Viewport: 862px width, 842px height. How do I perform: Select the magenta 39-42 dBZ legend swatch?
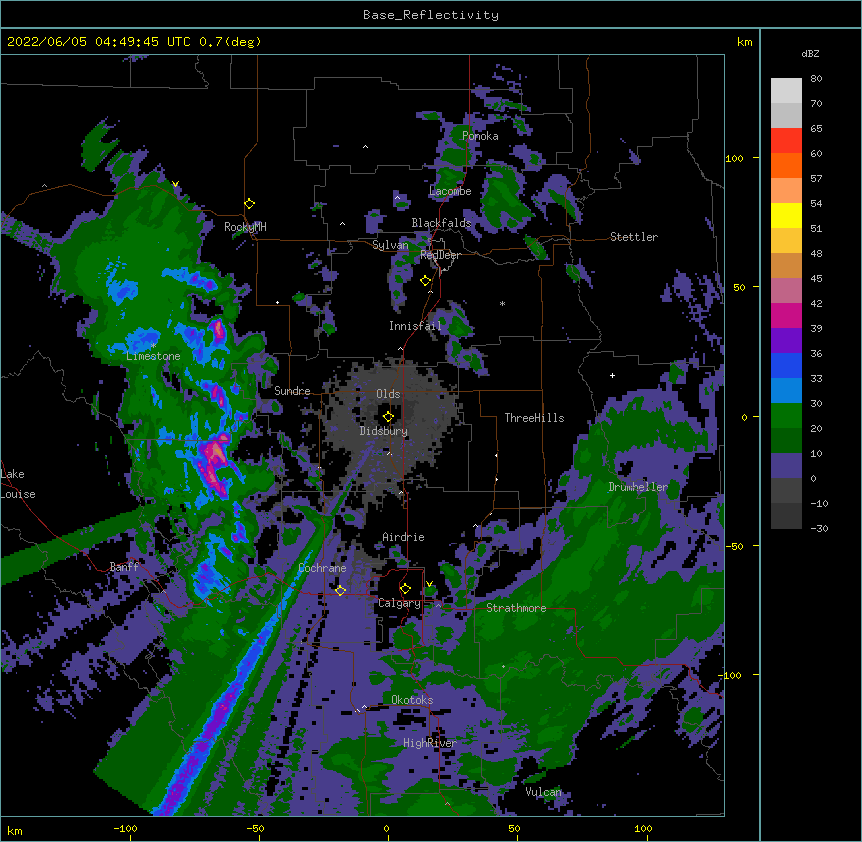[786, 315]
